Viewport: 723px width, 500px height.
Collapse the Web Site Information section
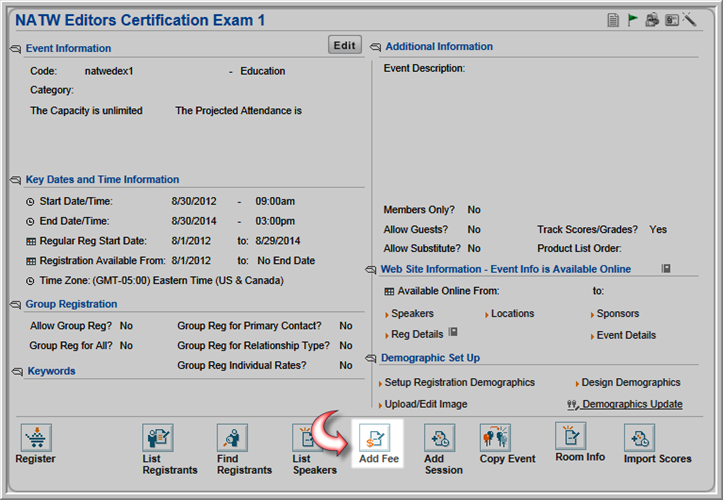pyautogui.click(x=371, y=269)
